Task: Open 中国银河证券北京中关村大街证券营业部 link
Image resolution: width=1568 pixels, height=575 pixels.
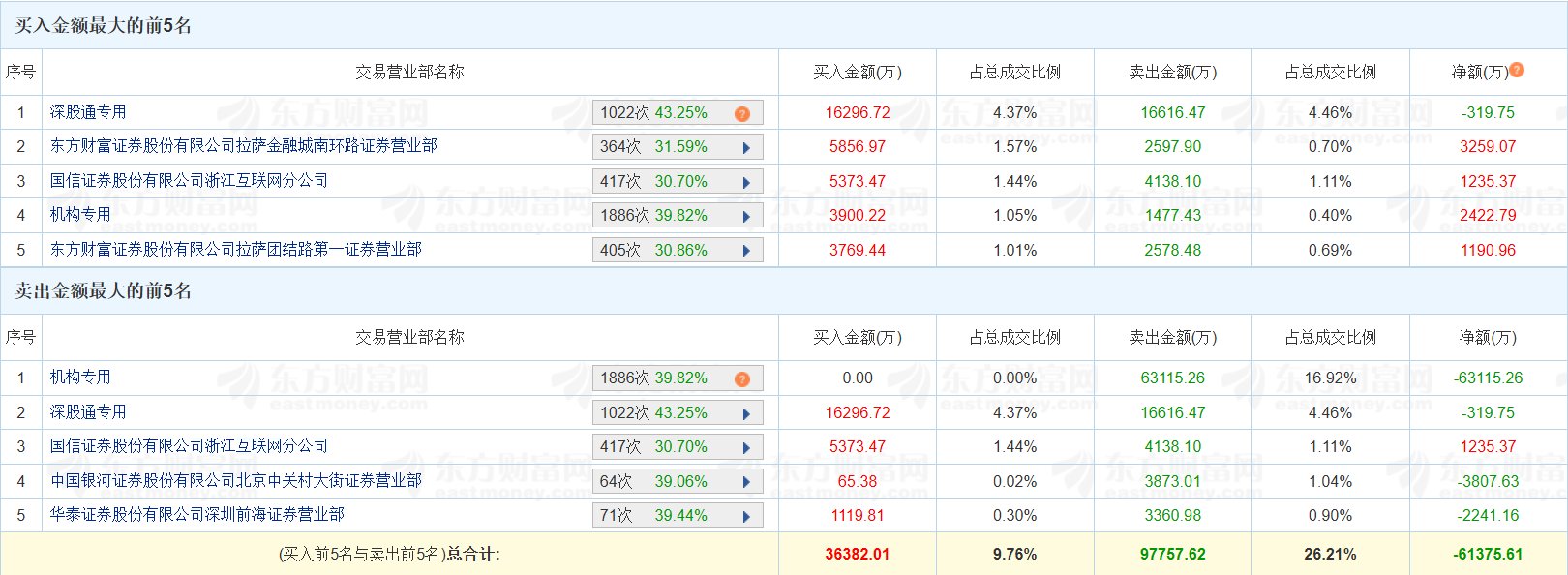Action: coord(235,481)
